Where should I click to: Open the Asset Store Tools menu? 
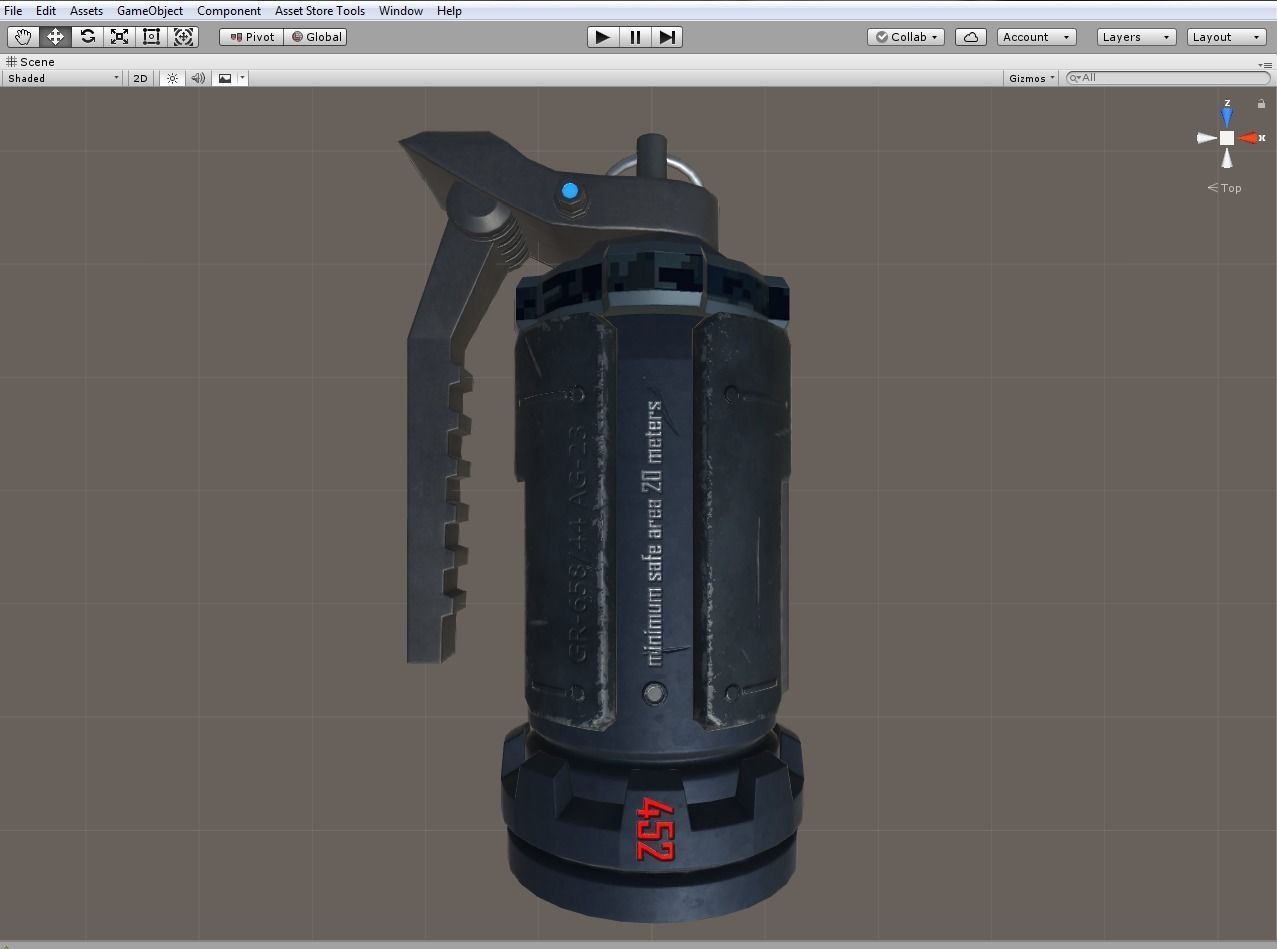click(x=320, y=10)
